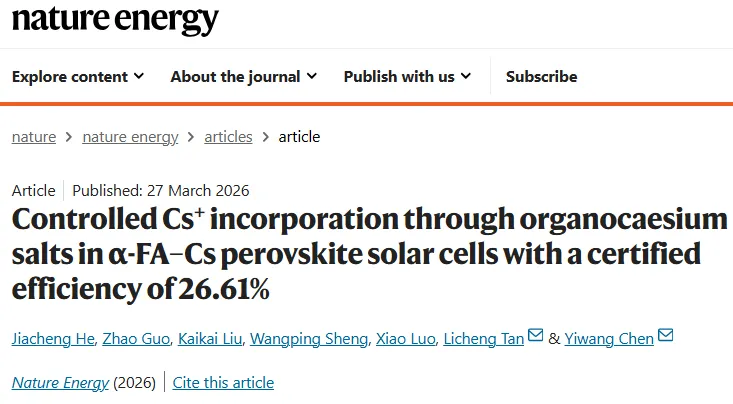Click the nature energy logo
This screenshot has height=404, width=733.
click(x=115, y=20)
